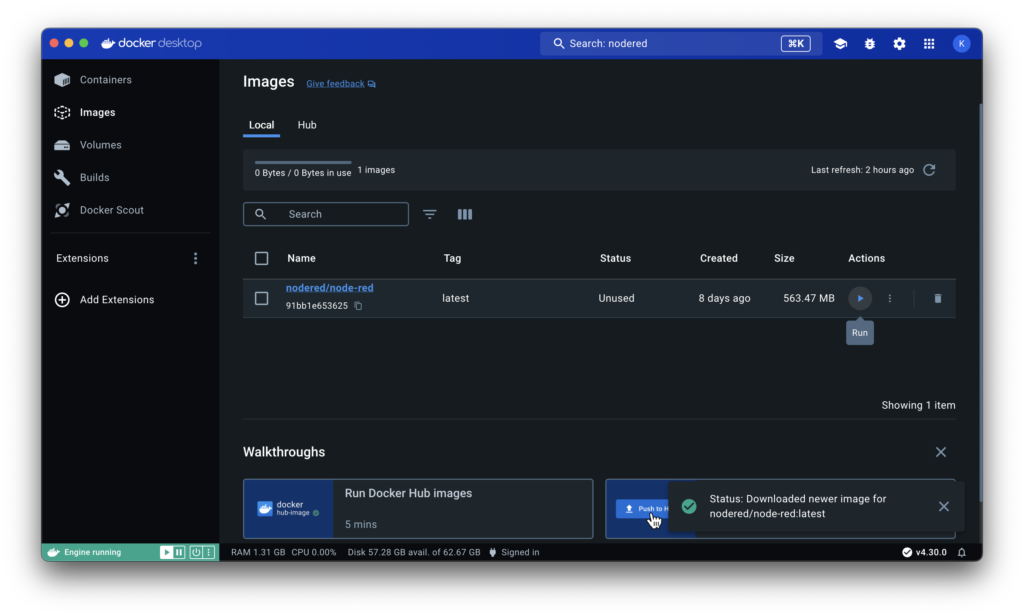The width and height of the screenshot is (1024, 616).
Task: Click the engine power/quit button
Action: 195,553
